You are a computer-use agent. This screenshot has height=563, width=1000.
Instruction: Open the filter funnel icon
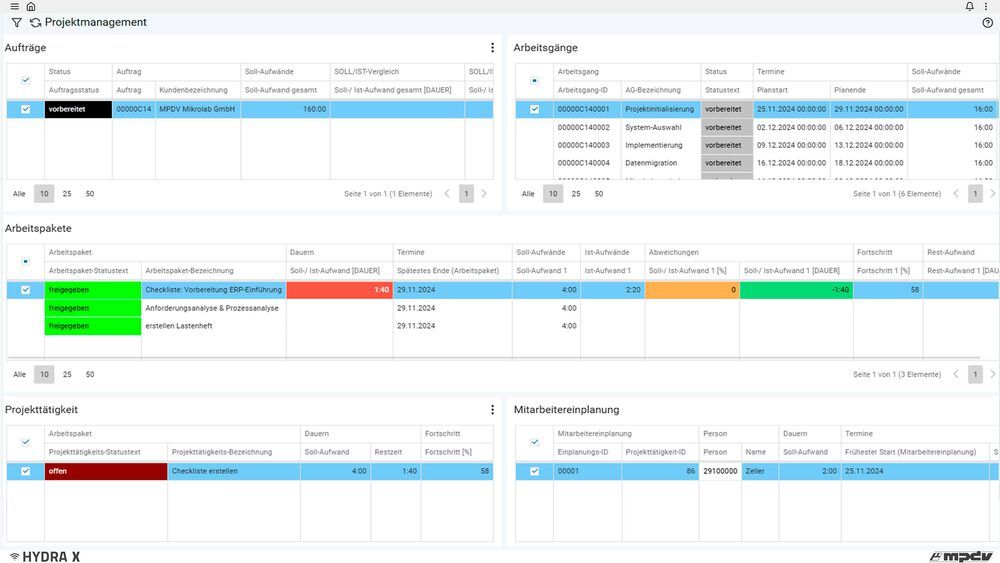click(x=17, y=22)
